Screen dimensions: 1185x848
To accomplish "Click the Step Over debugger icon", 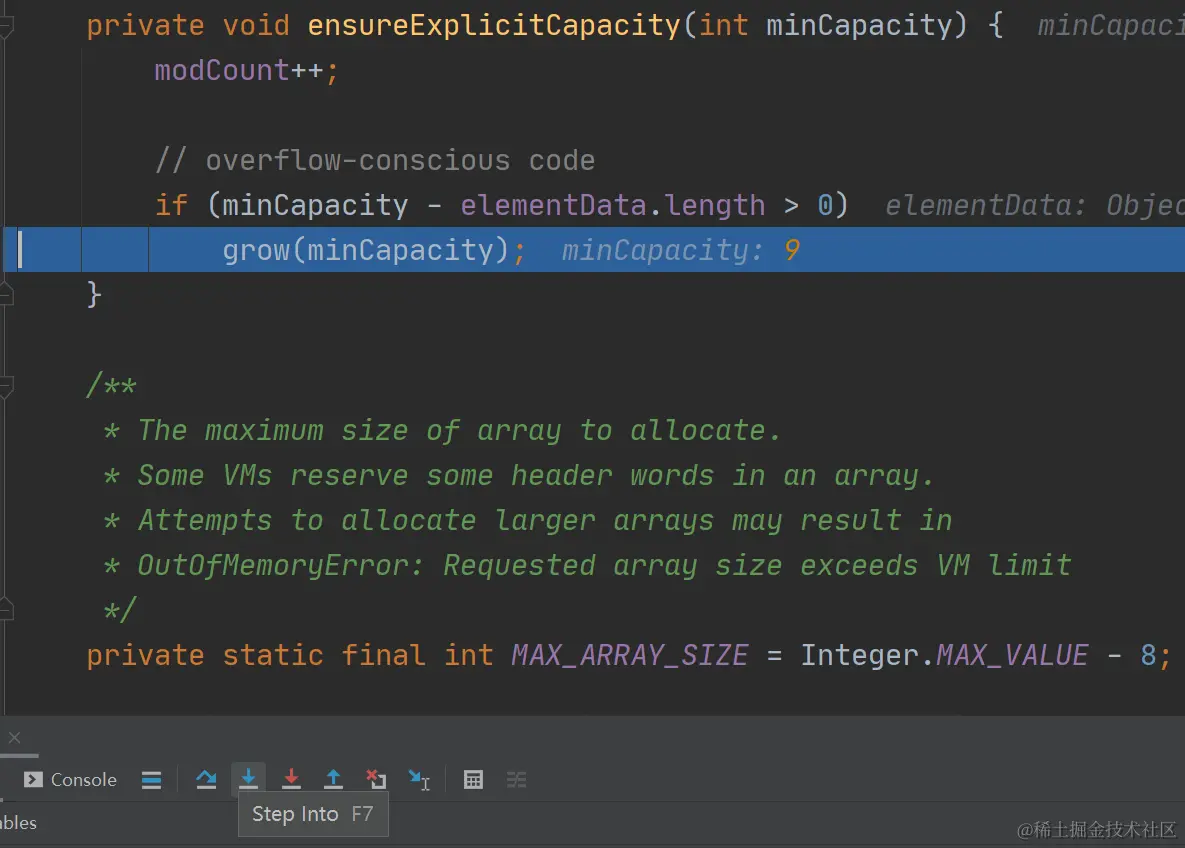I will [x=206, y=779].
